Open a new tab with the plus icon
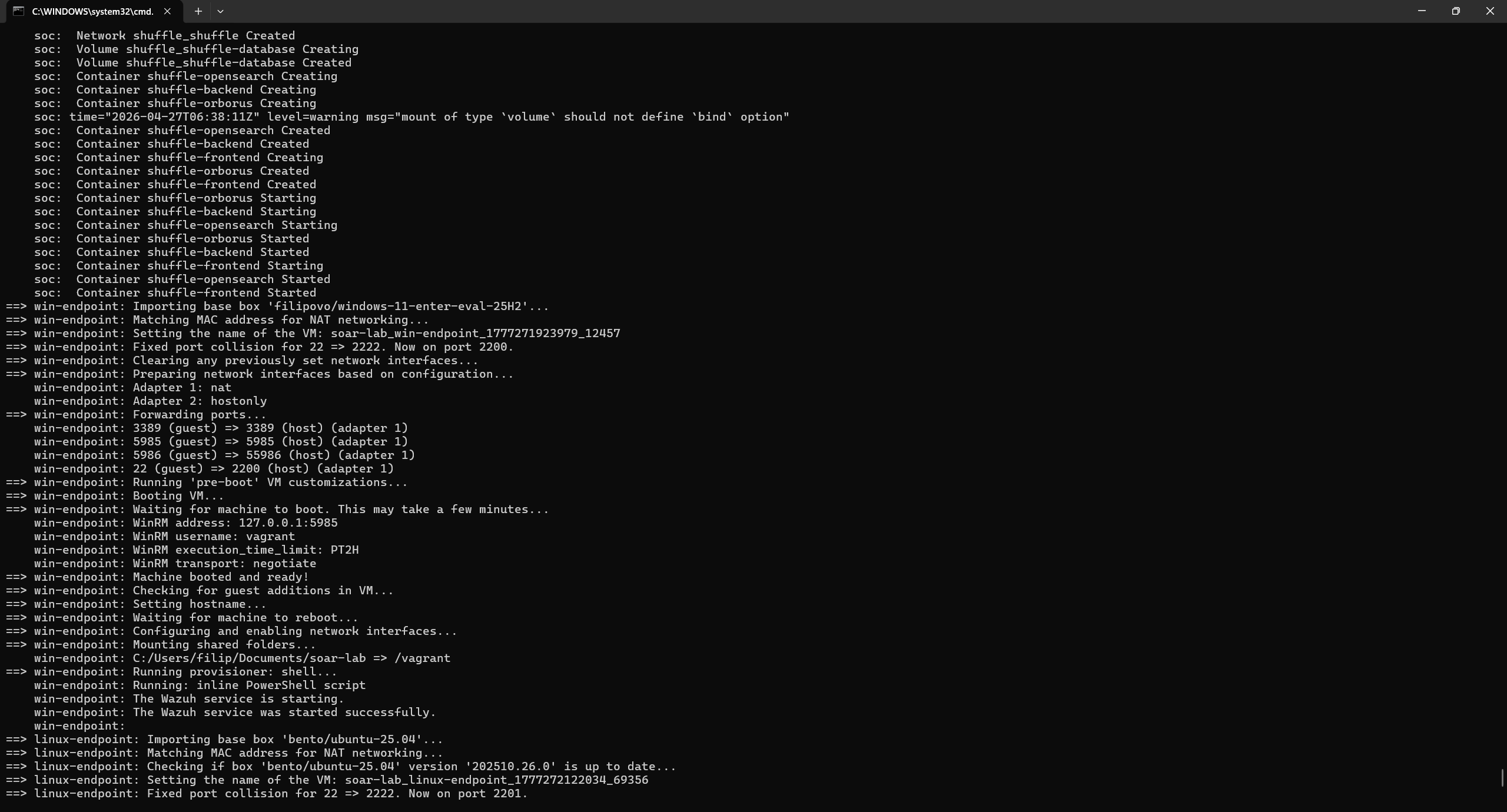 click(198, 11)
